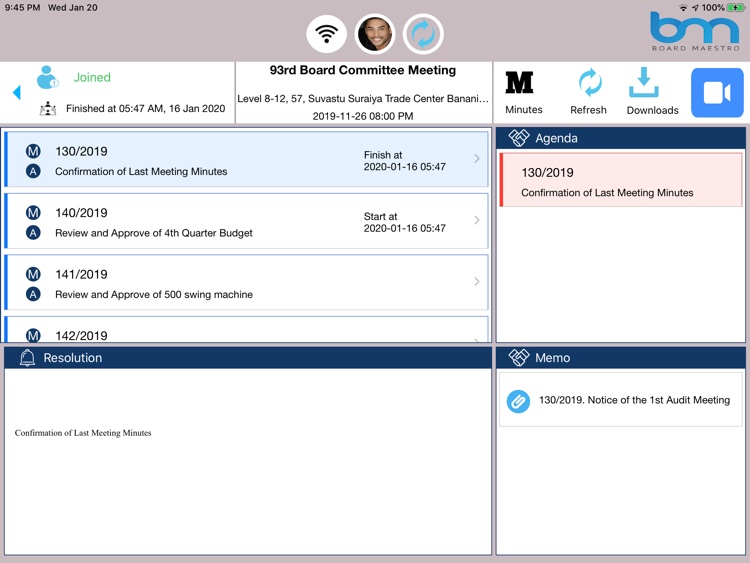Tap the meeting date 2019-11-26 08:00 PM
This screenshot has height=563, width=750.
pos(363,116)
